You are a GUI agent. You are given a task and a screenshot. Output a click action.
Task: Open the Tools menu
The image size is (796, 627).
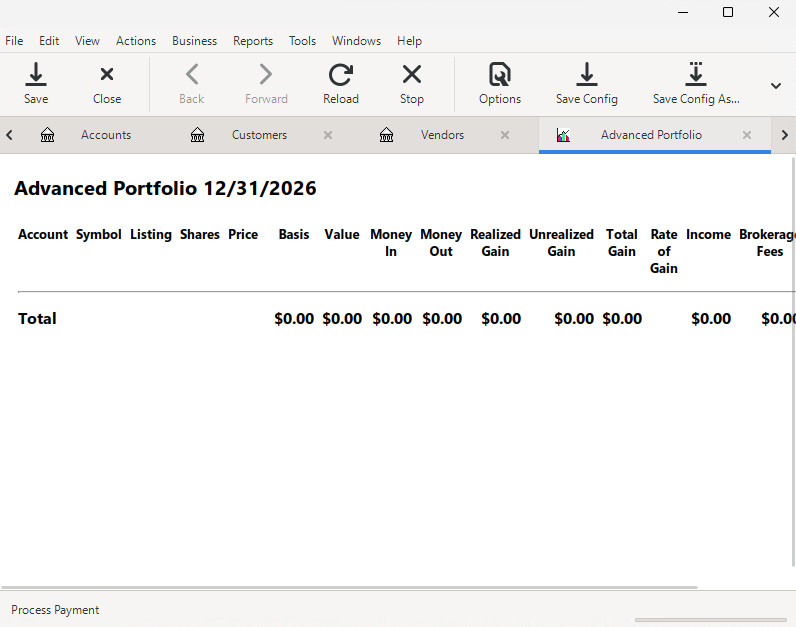point(302,41)
